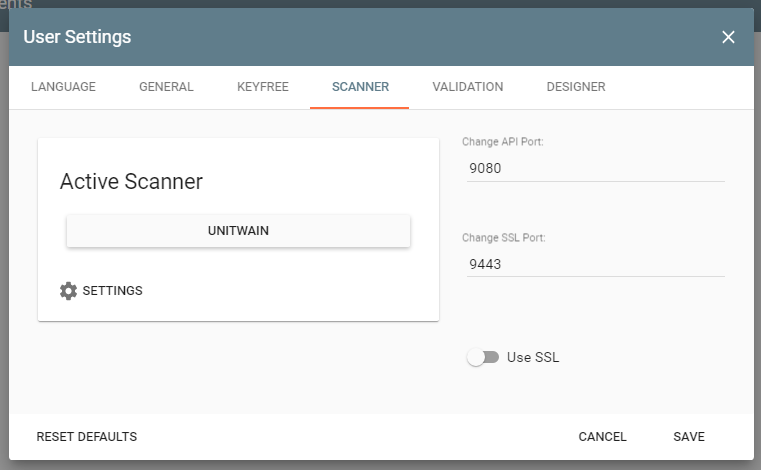Viewport: 761px width, 470px height.
Task: Click the SETTINGS text link
Action: point(112,291)
